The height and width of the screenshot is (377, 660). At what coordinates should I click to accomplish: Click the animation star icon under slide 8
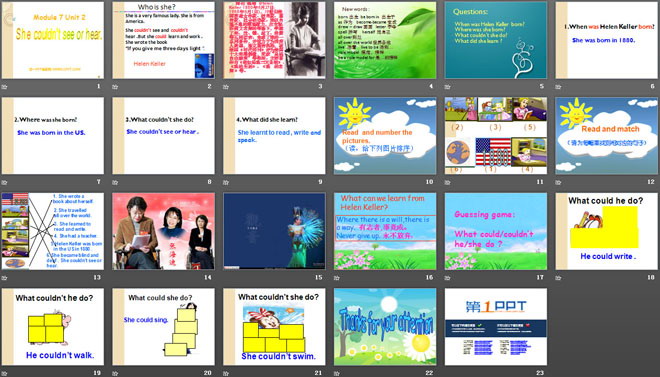tap(115, 183)
